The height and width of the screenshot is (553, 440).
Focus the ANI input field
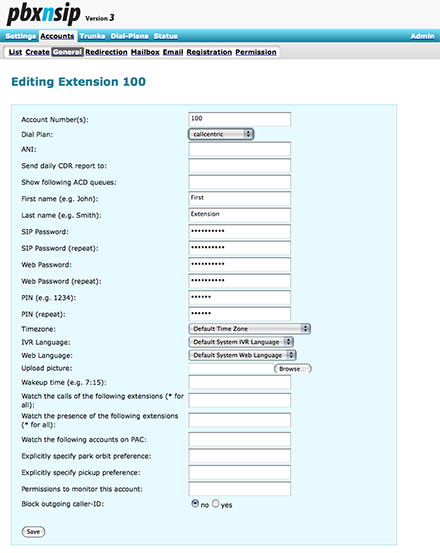(x=240, y=149)
